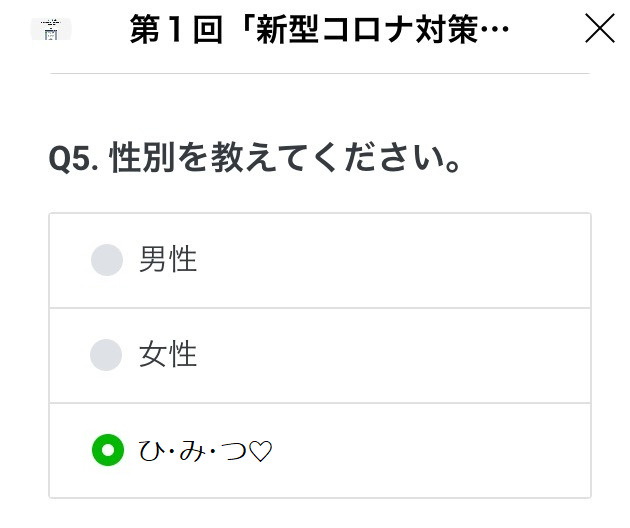
Task: Select the 男性 radio button
Action: coord(107,260)
